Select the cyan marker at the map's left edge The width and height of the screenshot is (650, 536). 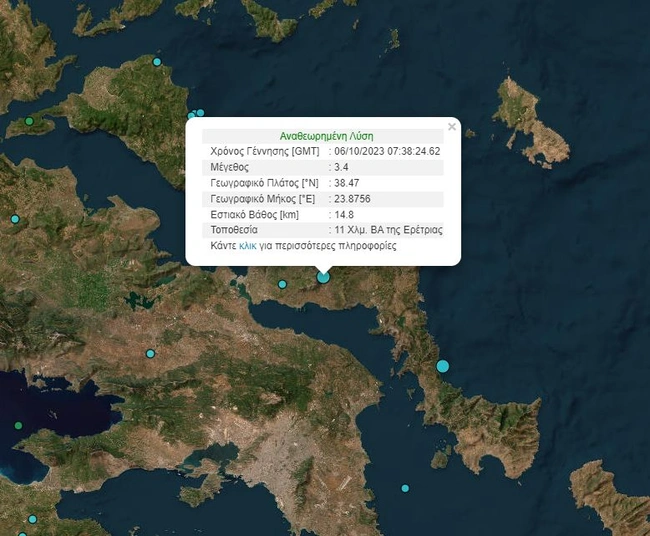(15, 219)
